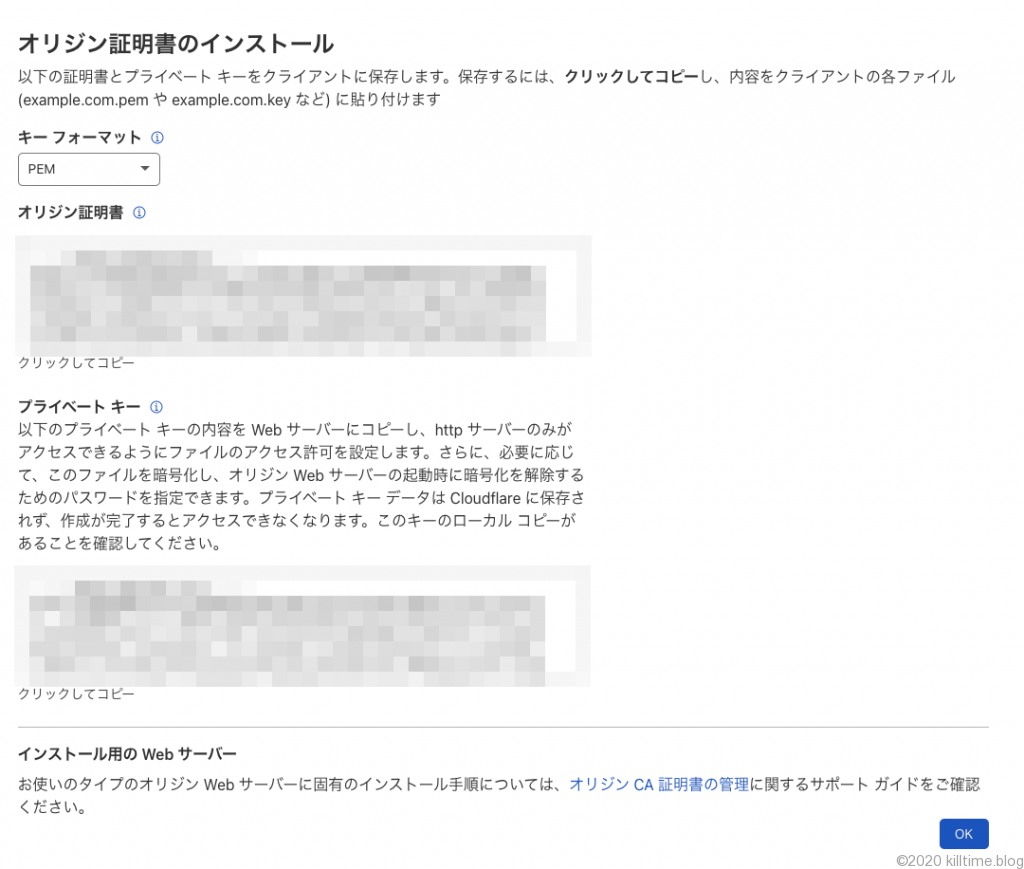Click the オリジン証明書 section label

pyautogui.click(x=70, y=213)
